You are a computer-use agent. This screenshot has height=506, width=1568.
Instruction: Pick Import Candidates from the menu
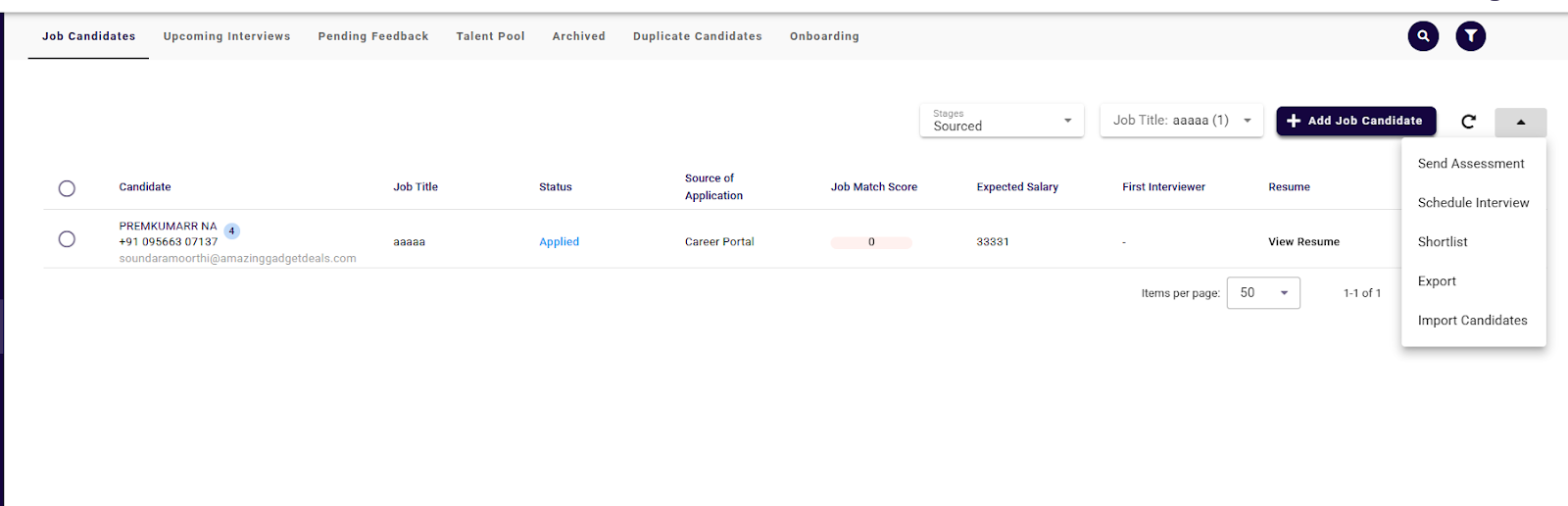click(1472, 321)
